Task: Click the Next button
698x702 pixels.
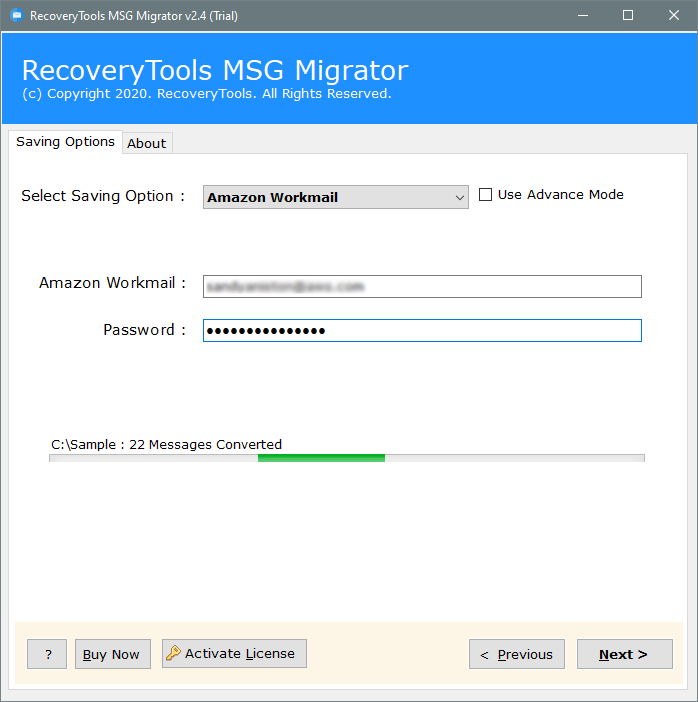Action: point(625,654)
